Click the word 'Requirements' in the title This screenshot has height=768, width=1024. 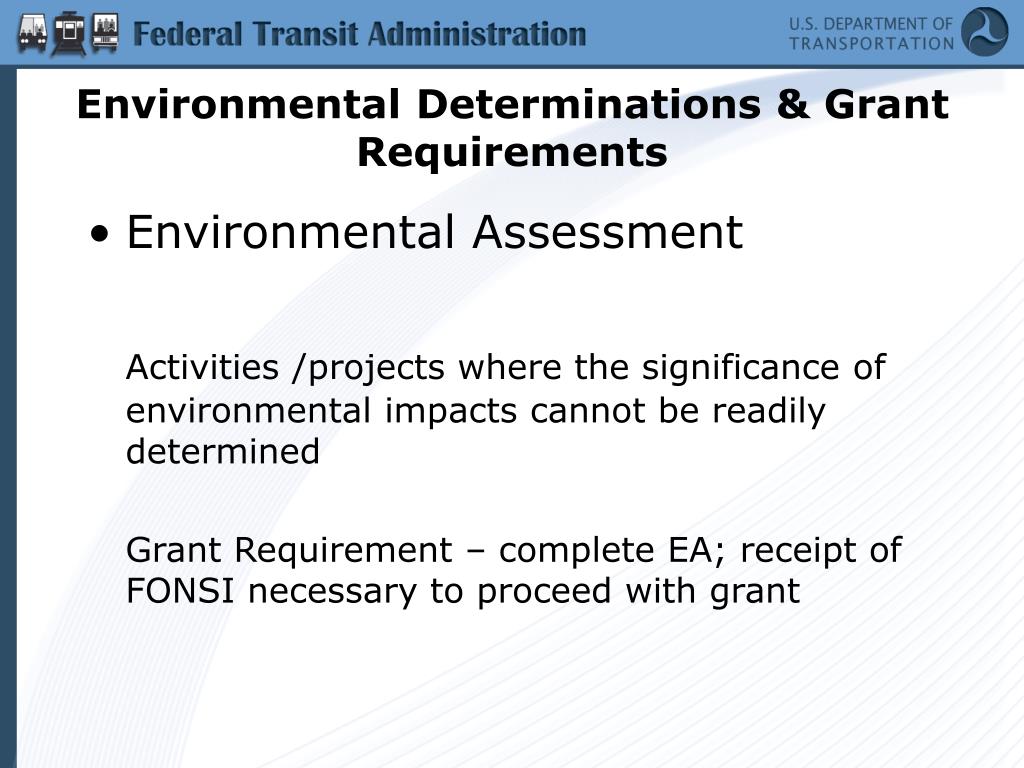point(513,153)
